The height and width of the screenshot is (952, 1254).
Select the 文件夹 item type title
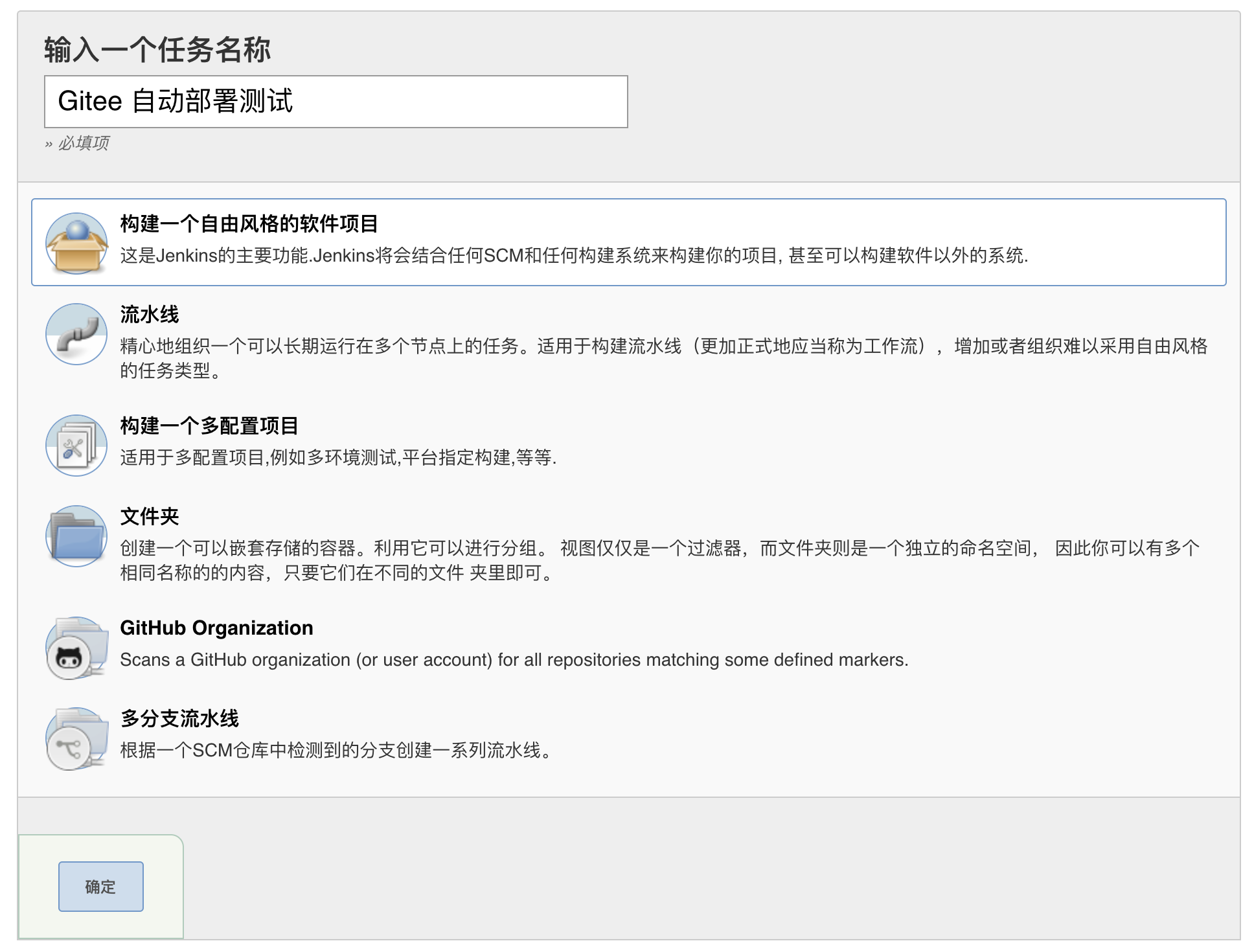pyautogui.click(x=149, y=517)
